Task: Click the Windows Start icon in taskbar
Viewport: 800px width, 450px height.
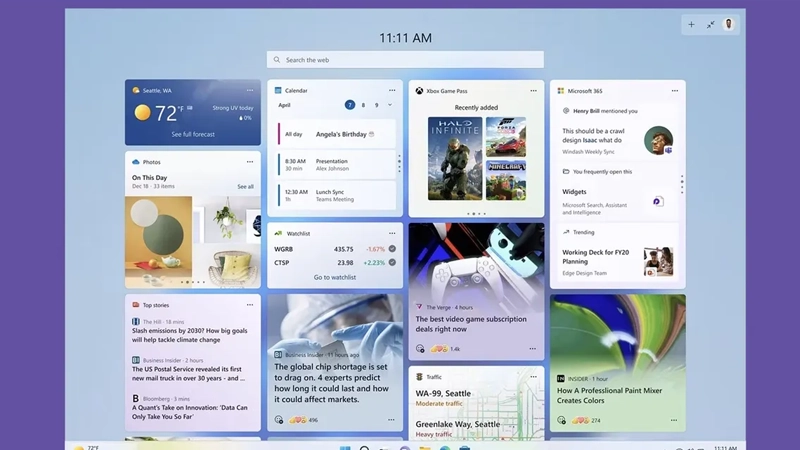Action: (346, 446)
